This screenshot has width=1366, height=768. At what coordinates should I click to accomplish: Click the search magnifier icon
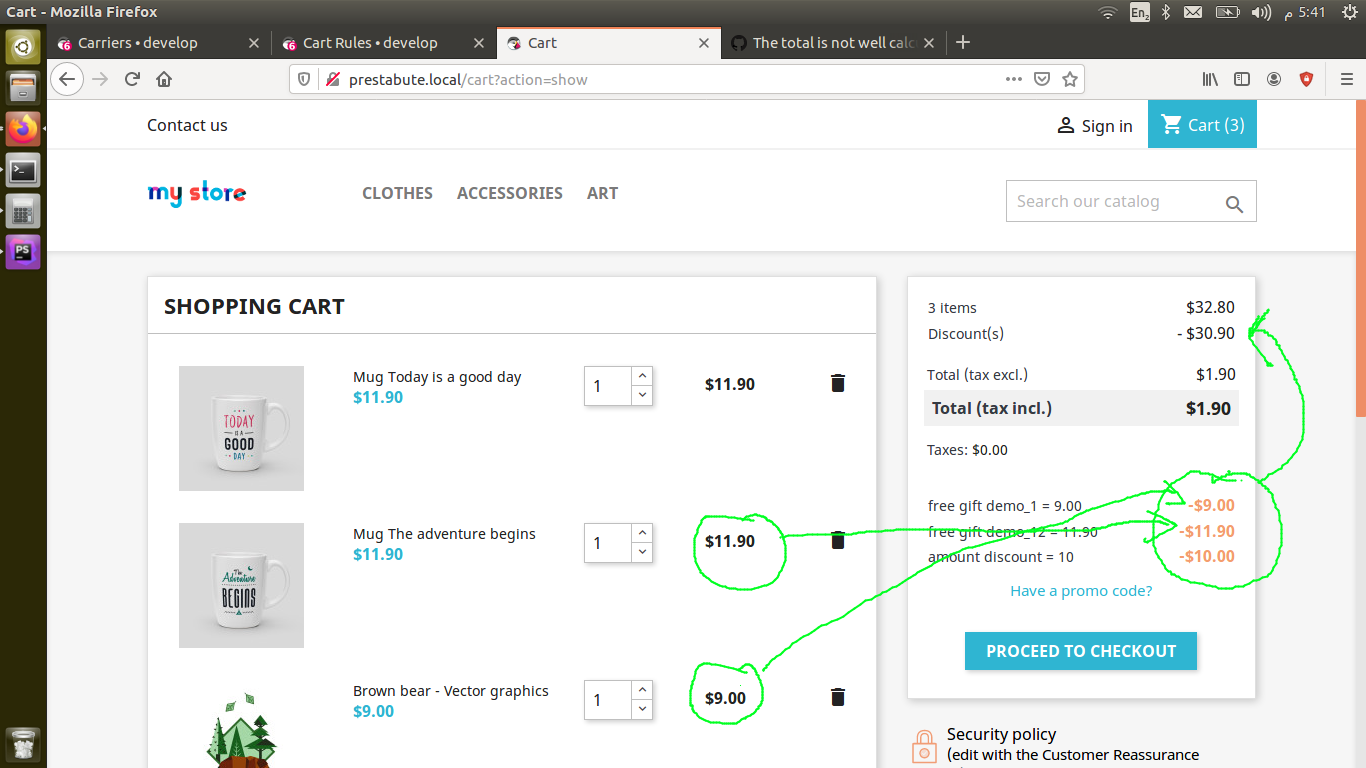click(x=1234, y=204)
